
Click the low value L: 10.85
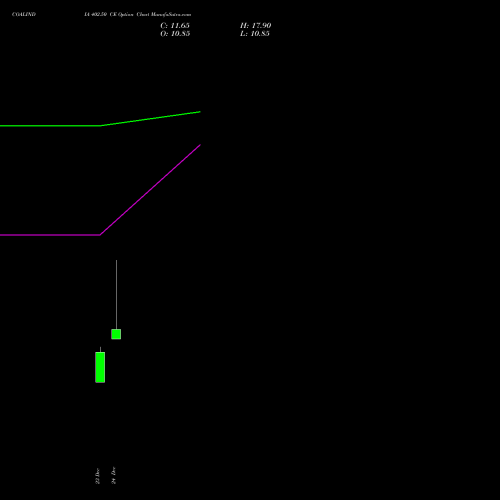(x=255, y=33)
